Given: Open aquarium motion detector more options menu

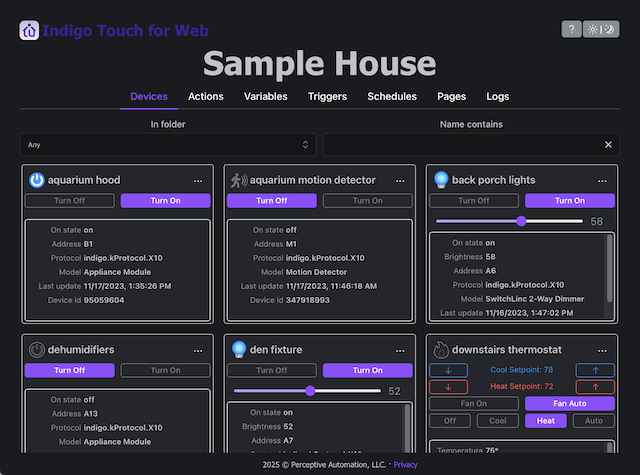Looking at the screenshot, I should coord(400,181).
